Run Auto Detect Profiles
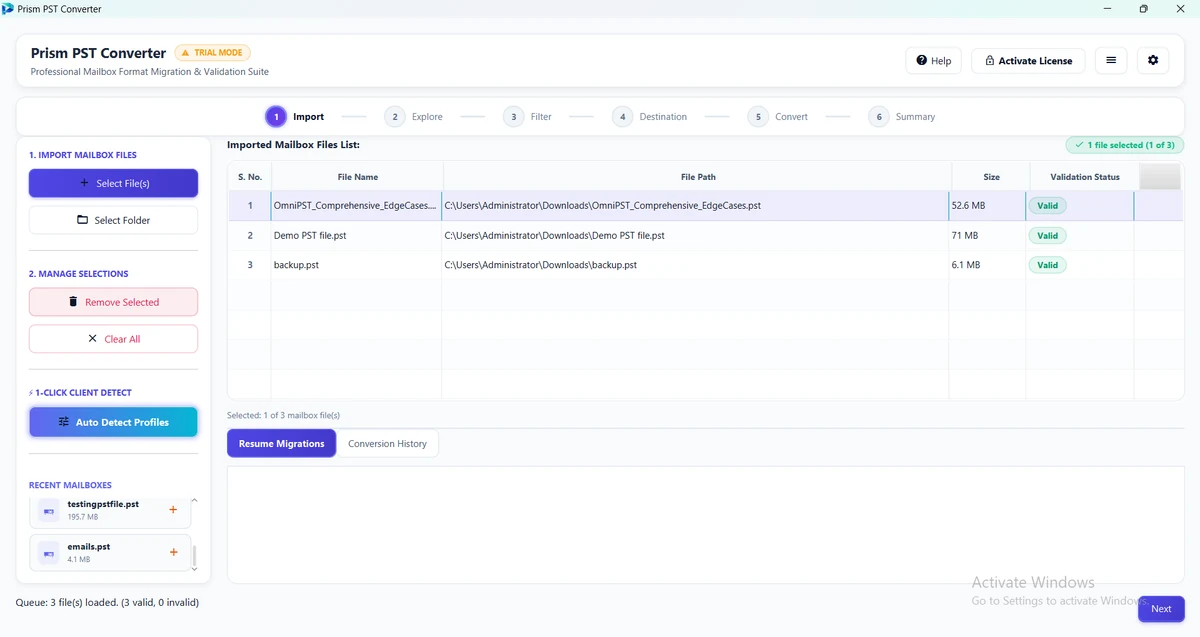The height and width of the screenshot is (637, 1200). point(113,422)
